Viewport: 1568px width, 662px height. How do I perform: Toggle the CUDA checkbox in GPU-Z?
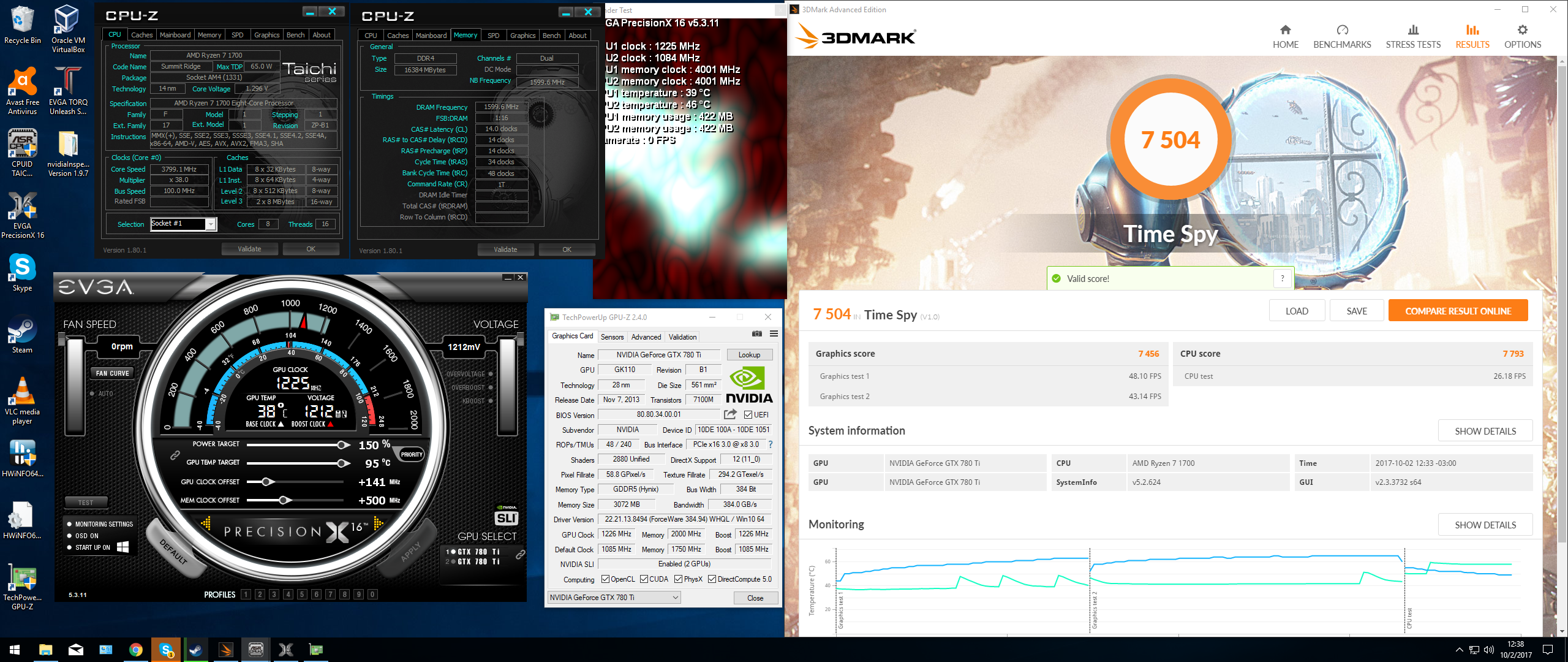click(x=644, y=579)
